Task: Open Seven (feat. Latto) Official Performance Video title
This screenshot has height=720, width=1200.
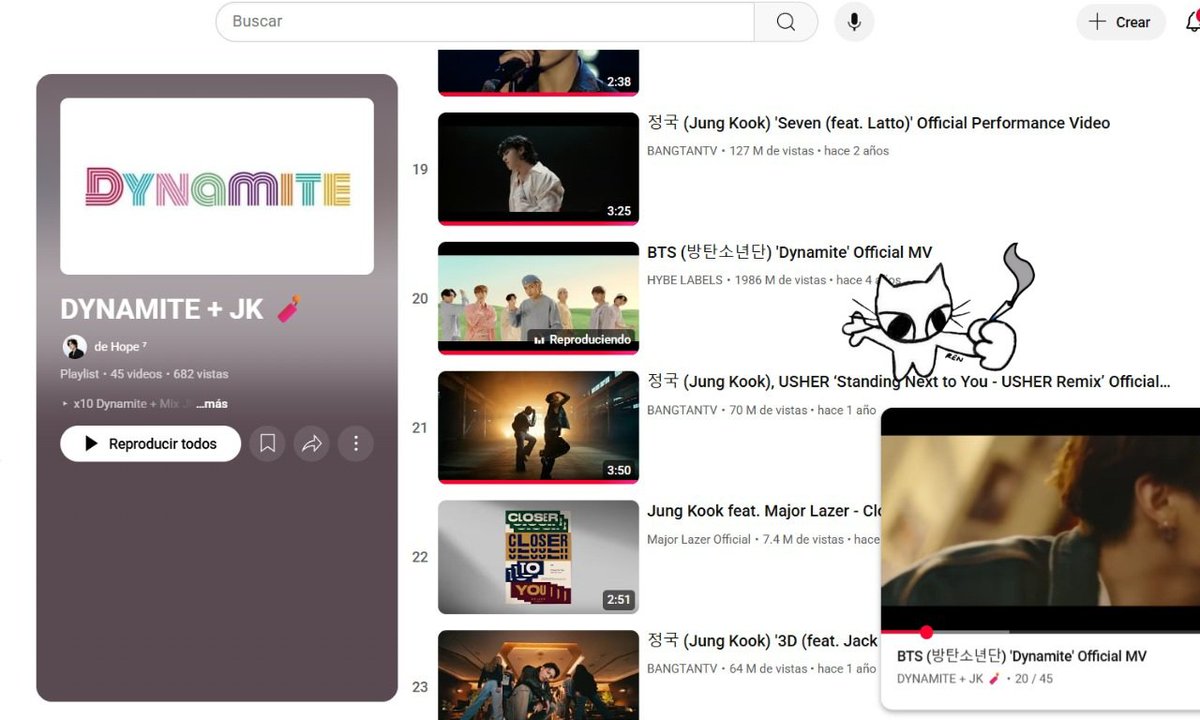Action: click(878, 123)
